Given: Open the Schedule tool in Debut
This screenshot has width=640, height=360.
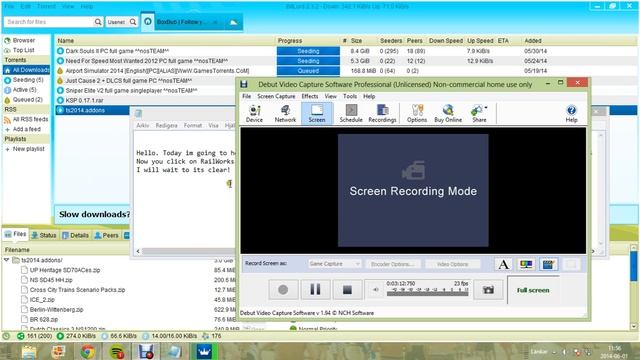Looking at the screenshot, I should tap(351, 113).
